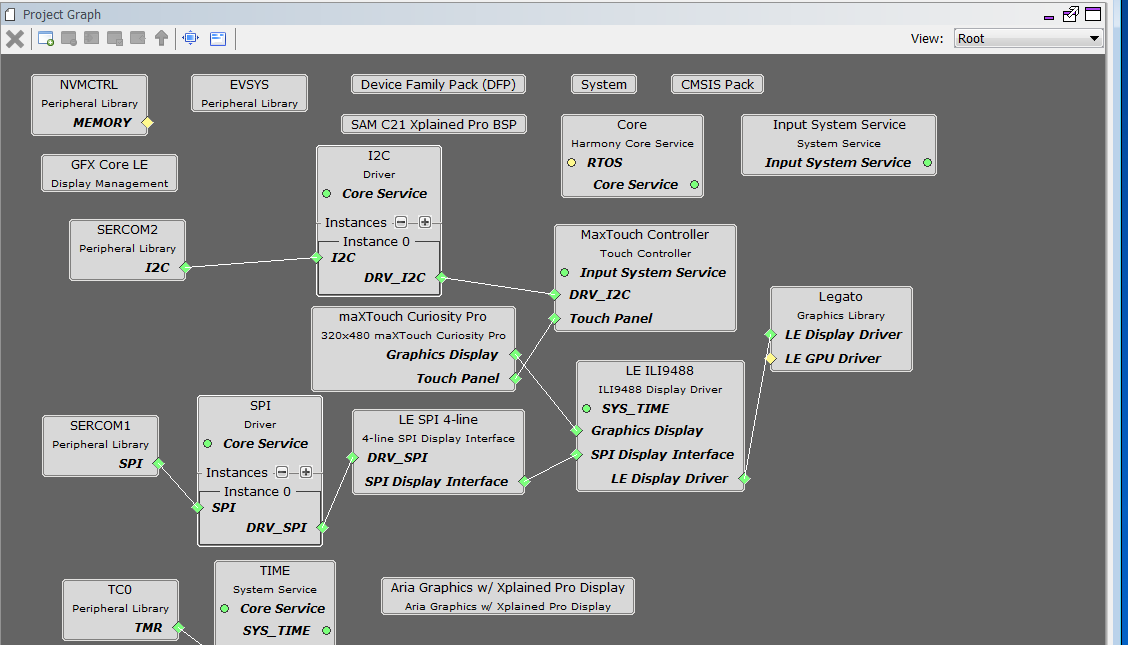The height and width of the screenshot is (645, 1128).
Task: Click the blue fit-graph-to-view toolbar icon
Action: [191, 39]
